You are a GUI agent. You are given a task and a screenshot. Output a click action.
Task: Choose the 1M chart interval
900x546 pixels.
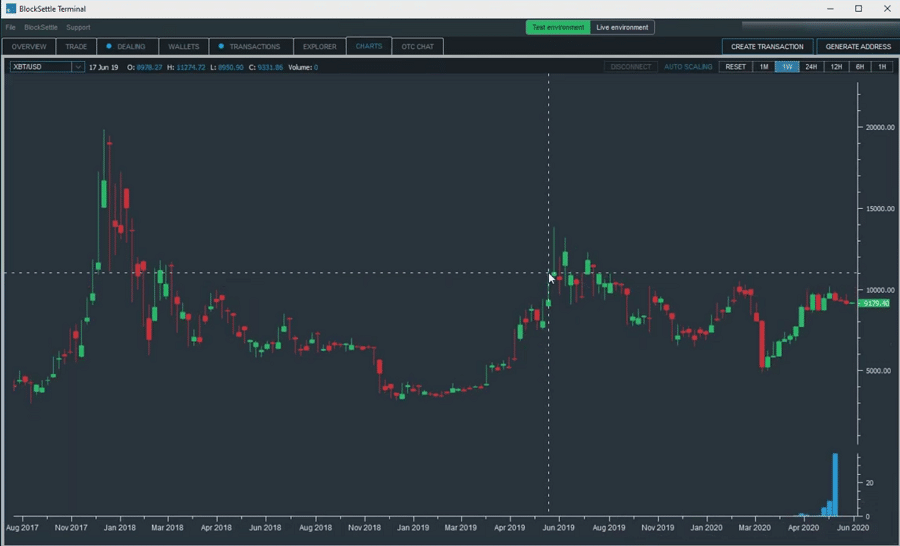point(763,67)
